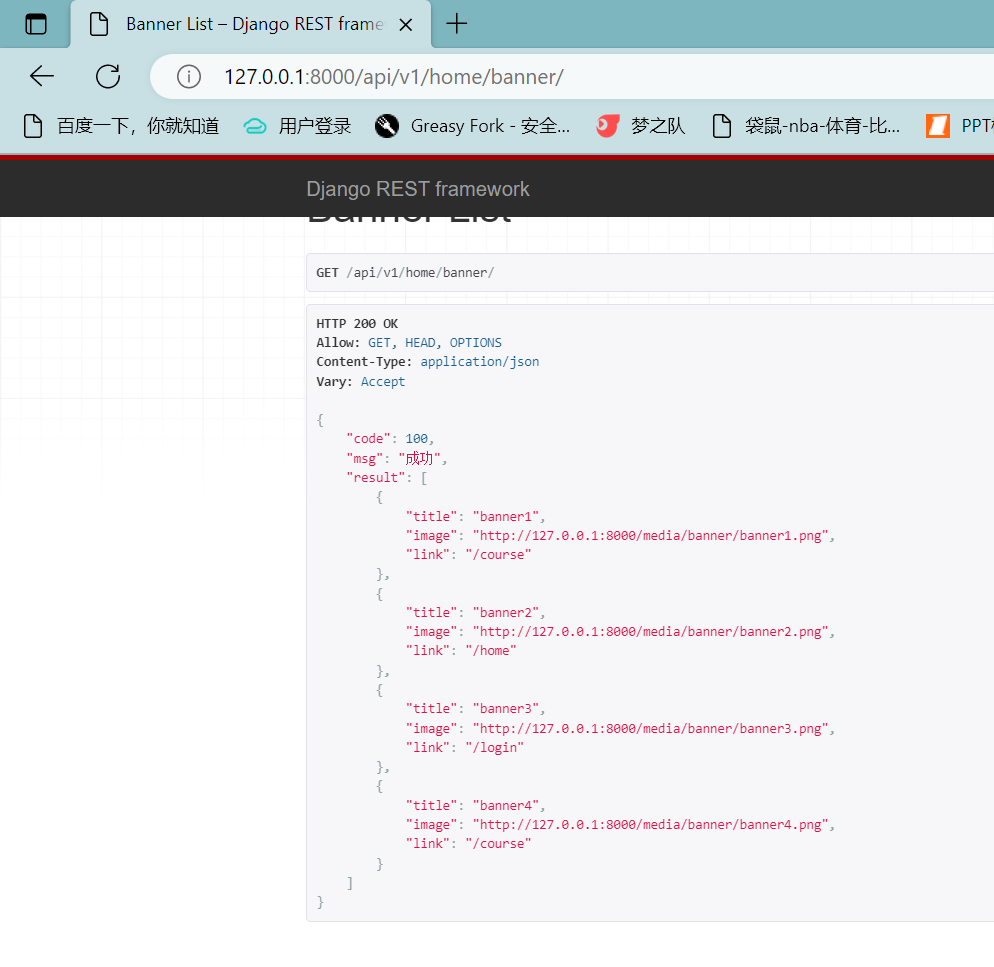Go back to previous page
The width and height of the screenshot is (994, 967).
coord(42,77)
